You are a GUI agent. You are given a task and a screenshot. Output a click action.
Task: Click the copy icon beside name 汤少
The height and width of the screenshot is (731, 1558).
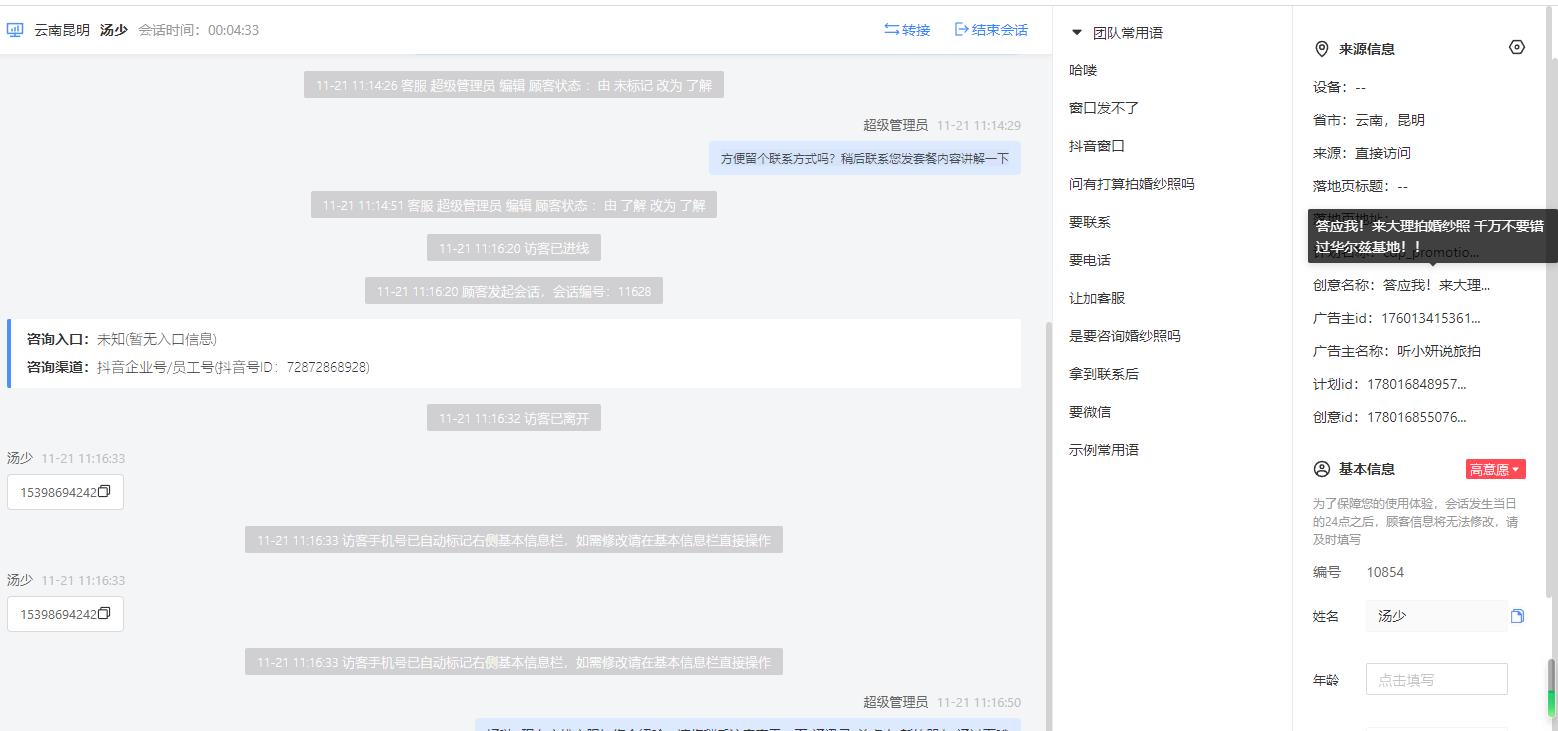(1517, 616)
